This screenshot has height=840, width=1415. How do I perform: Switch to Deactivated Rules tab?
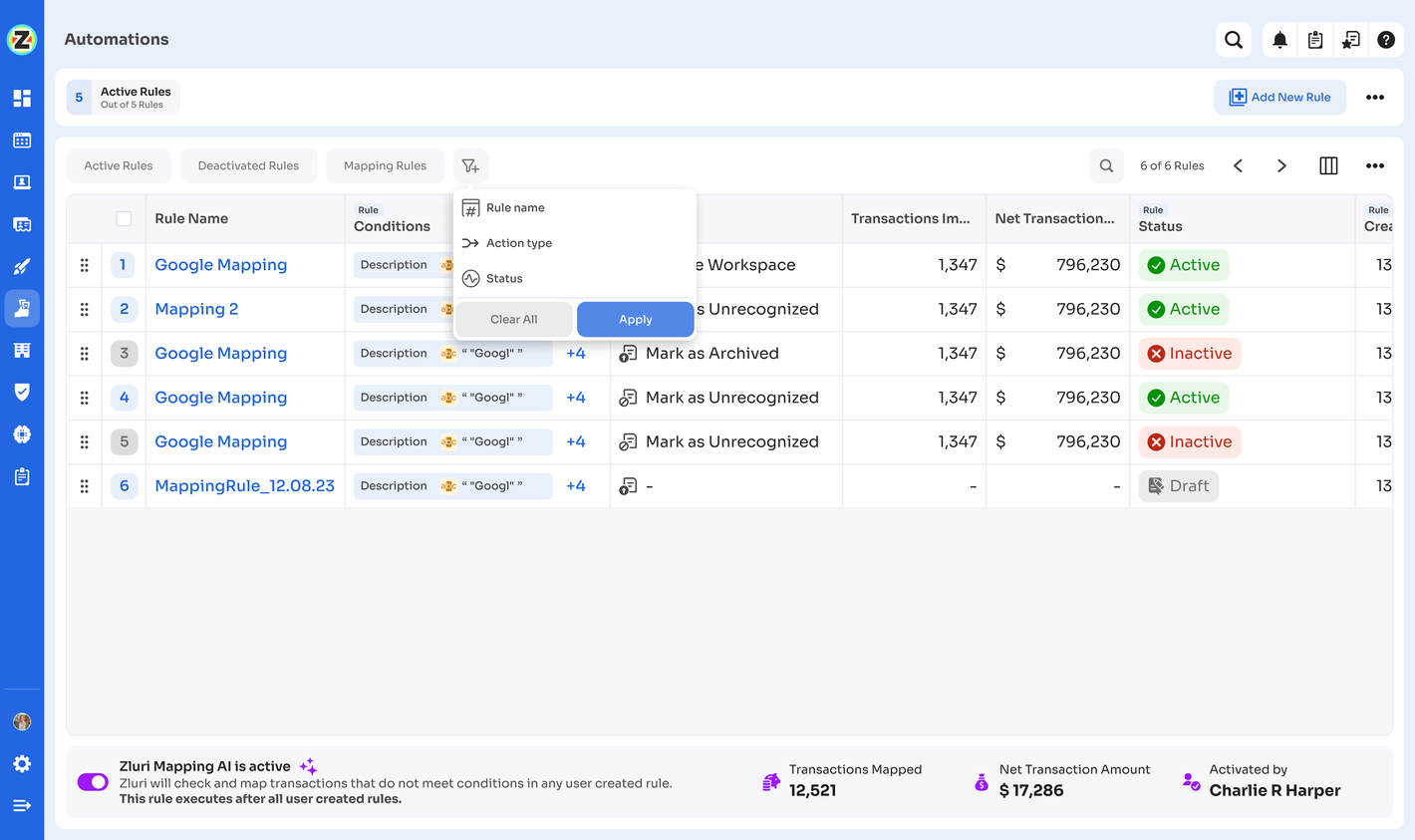click(248, 165)
